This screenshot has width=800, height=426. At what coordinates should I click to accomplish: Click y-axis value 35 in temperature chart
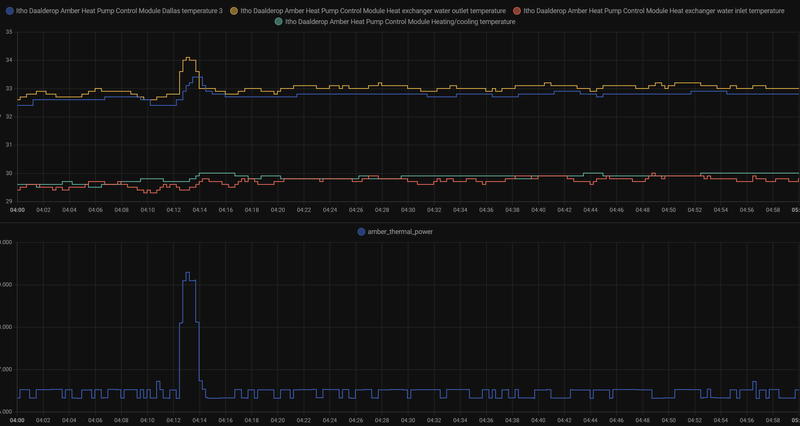click(9, 32)
